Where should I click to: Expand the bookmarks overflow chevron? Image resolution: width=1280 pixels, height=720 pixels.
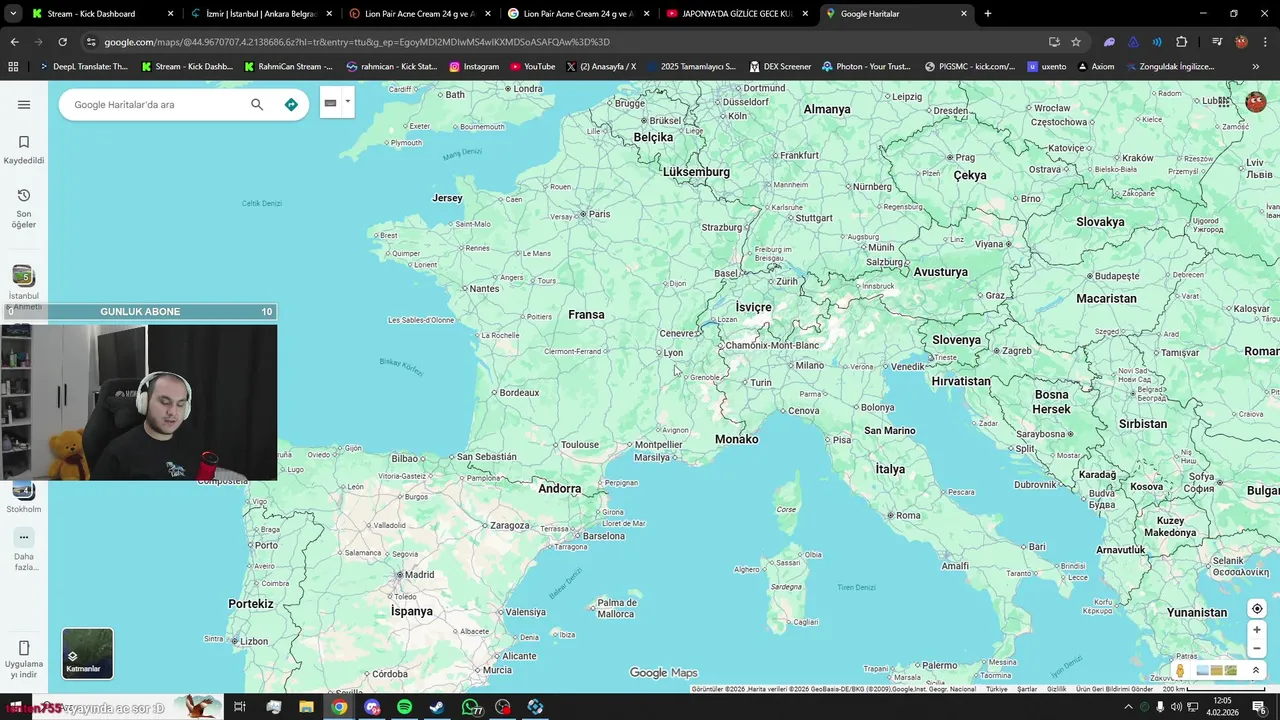(1256, 67)
